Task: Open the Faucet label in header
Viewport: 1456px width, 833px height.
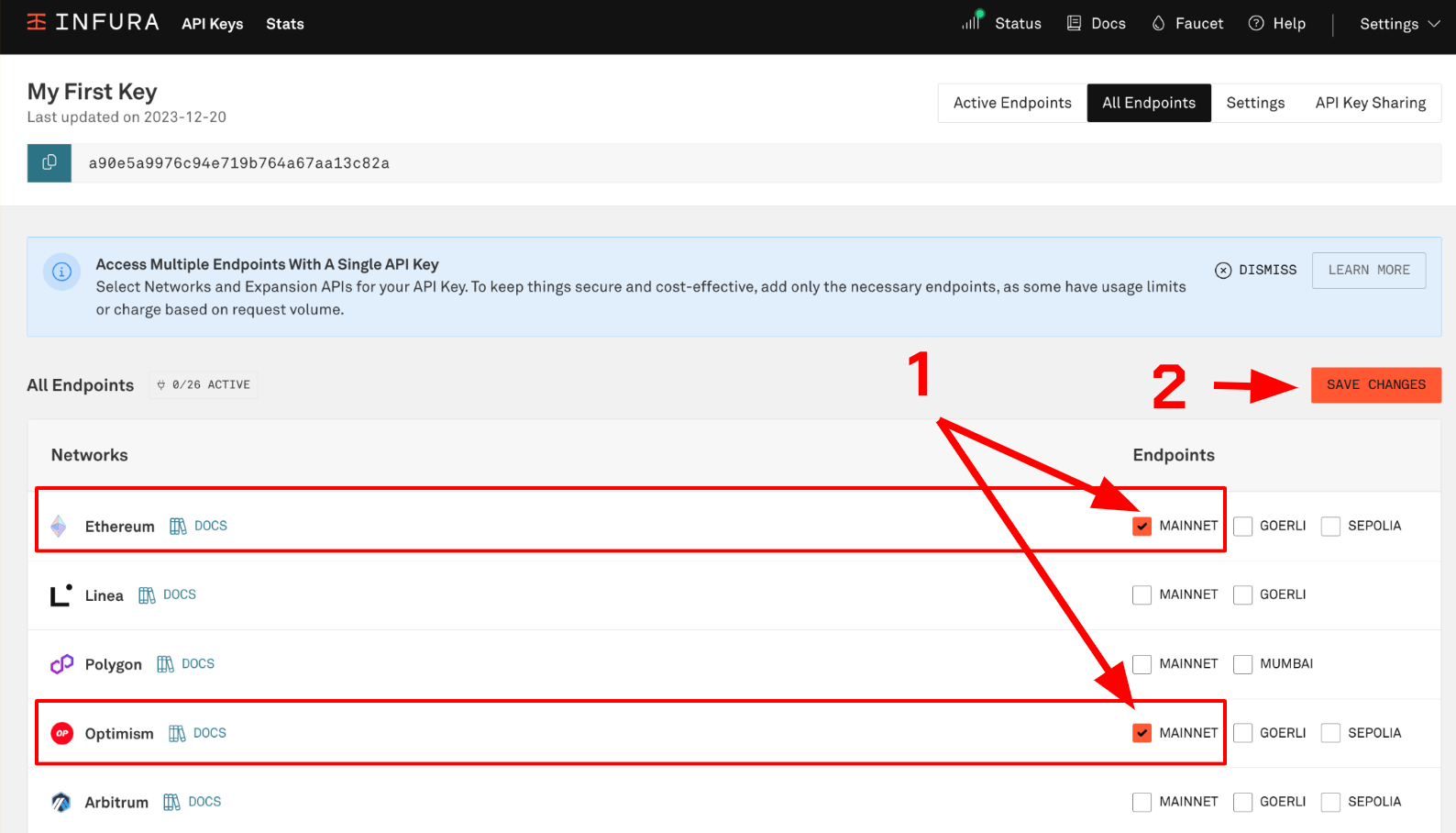Action: [x=1199, y=24]
